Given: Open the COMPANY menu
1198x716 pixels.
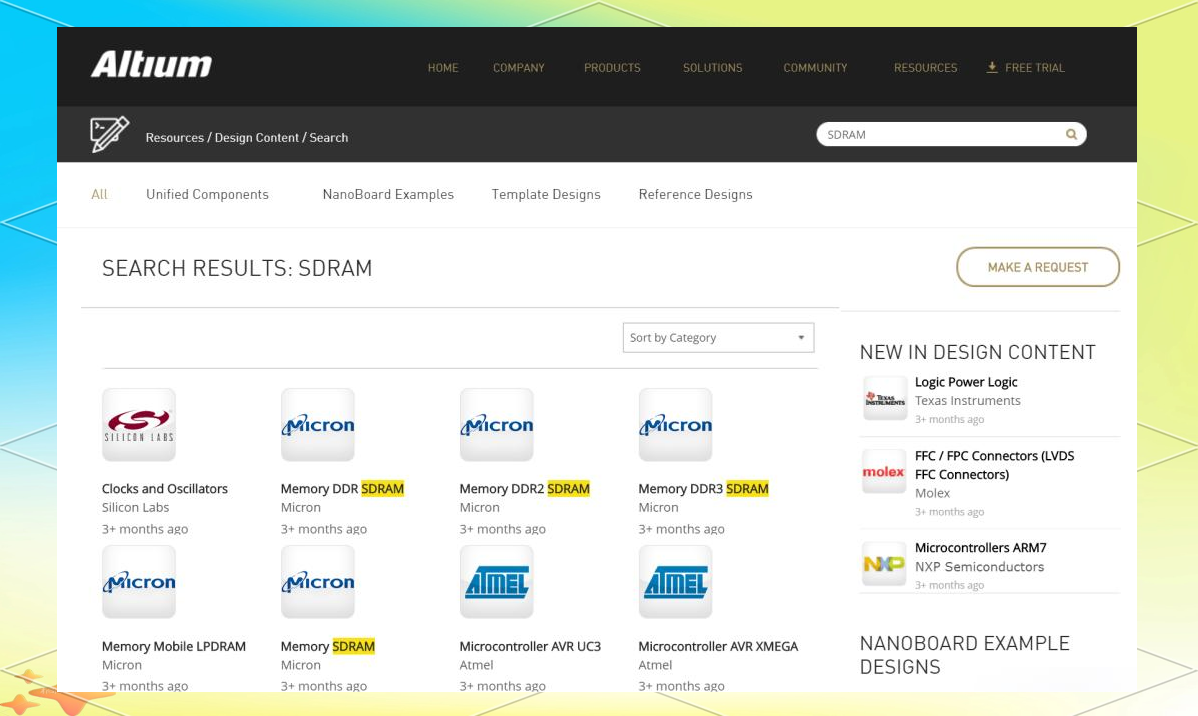Looking at the screenshot, I should [x=519, y=68].
